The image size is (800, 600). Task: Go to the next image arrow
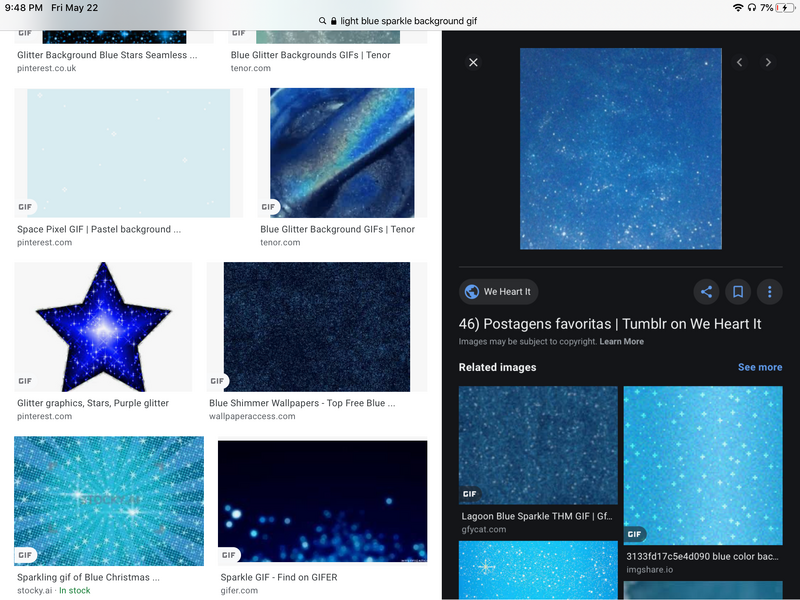click(x=768, y=62)
